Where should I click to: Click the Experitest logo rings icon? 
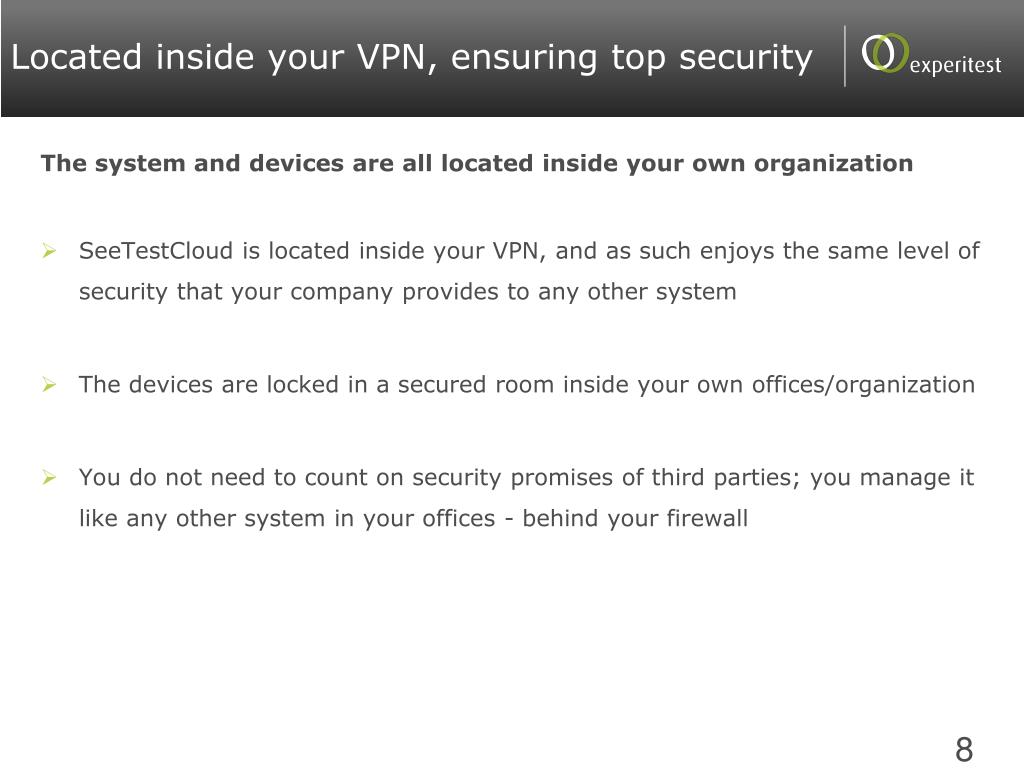point(885,53)
